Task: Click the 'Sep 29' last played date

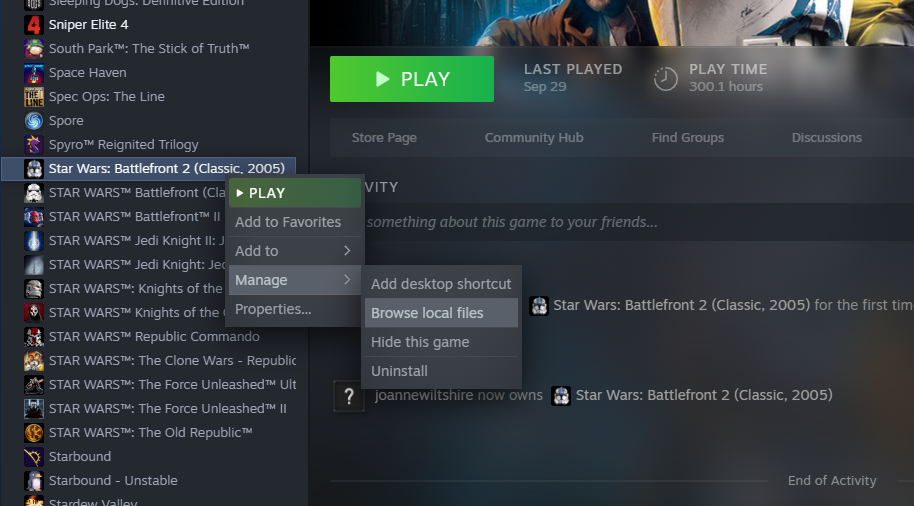Action: 544,87
